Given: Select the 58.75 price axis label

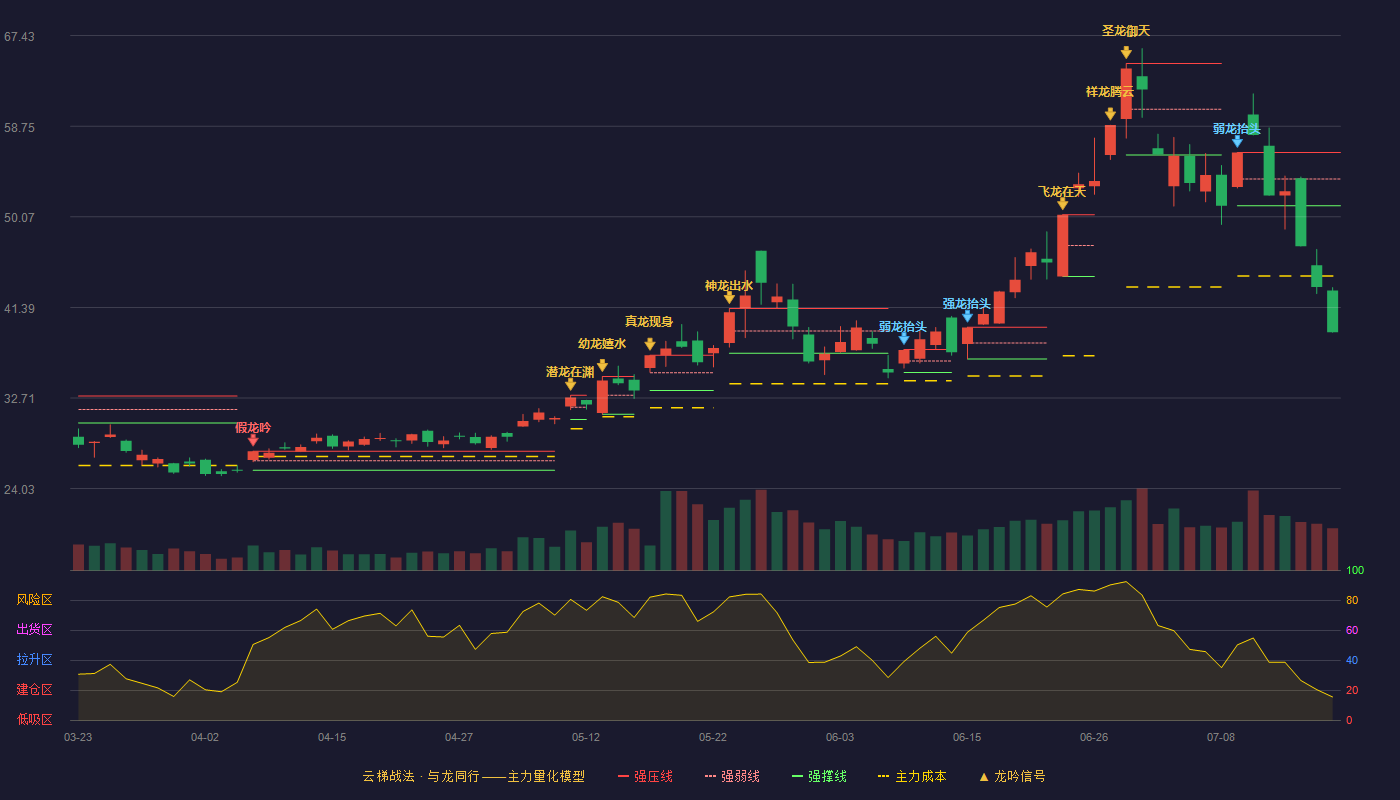Looking at the screenshot, I should point(19,128).
